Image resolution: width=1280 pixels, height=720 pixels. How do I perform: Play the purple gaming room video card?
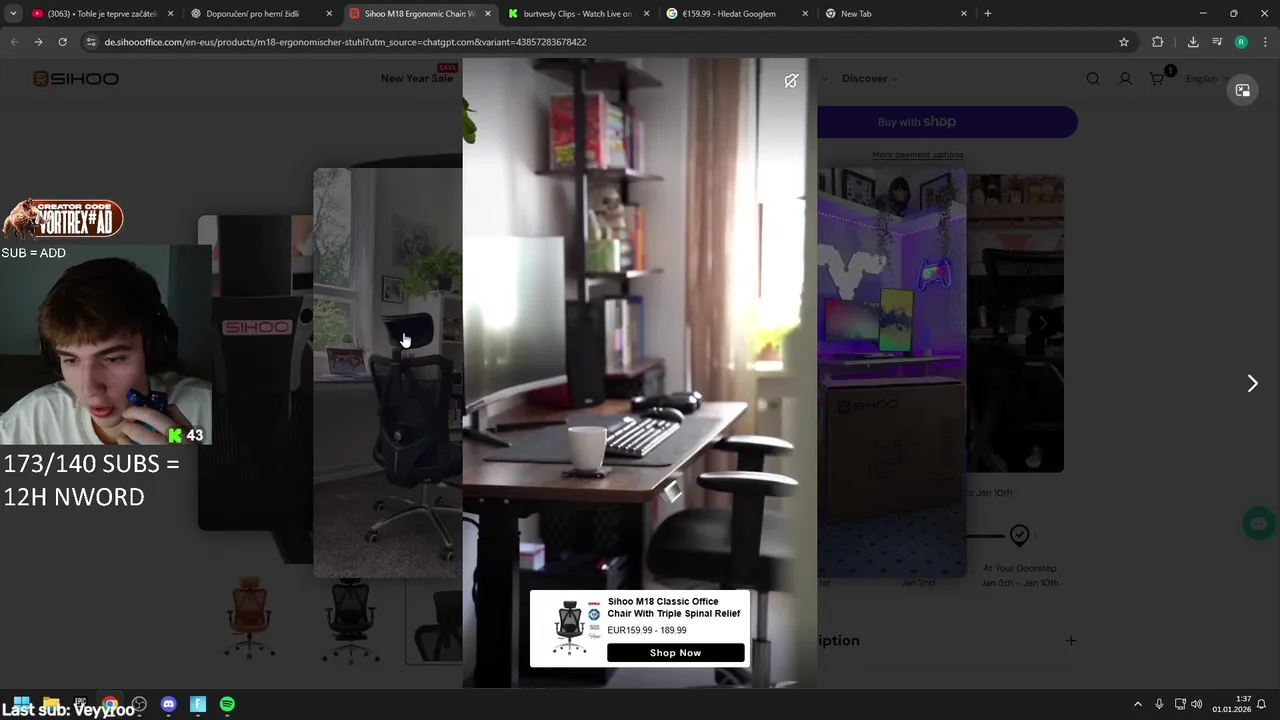[891, 372]
